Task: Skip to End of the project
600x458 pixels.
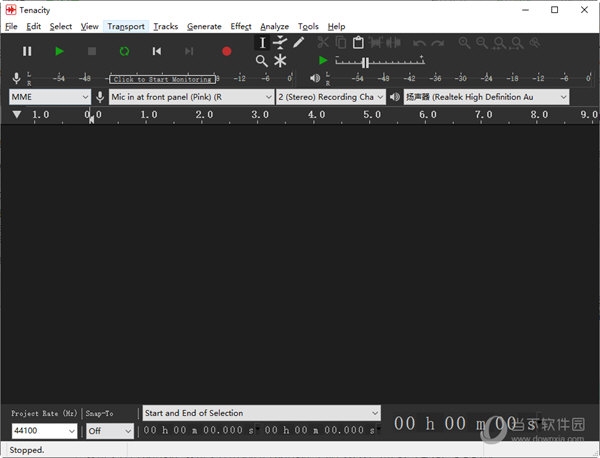Action: point(189,51)
